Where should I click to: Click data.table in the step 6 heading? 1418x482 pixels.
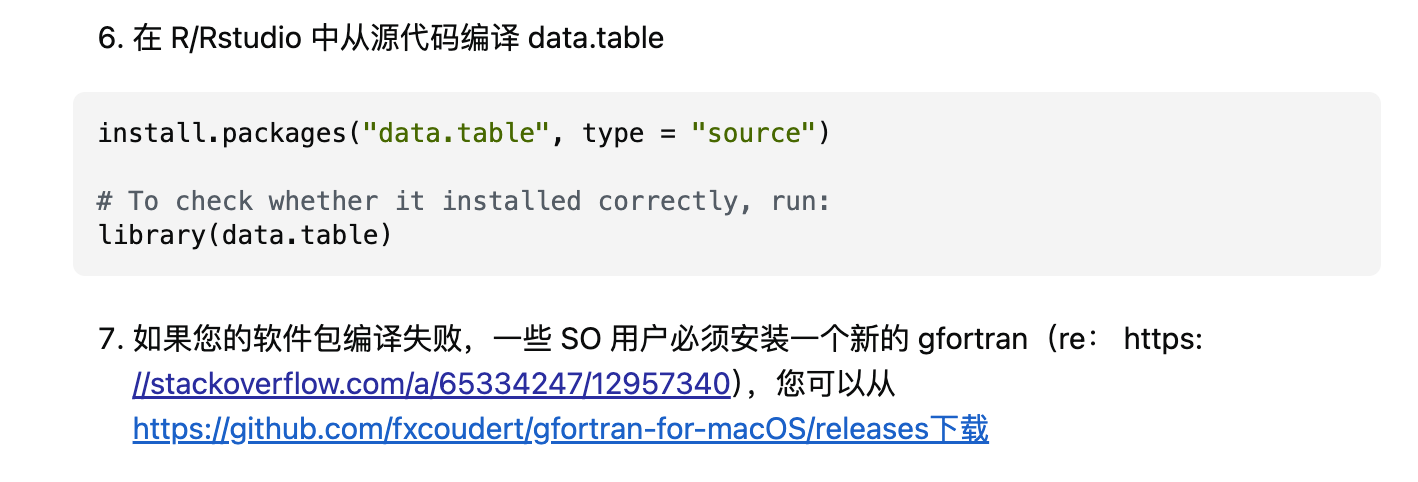[x=595, y=39]
